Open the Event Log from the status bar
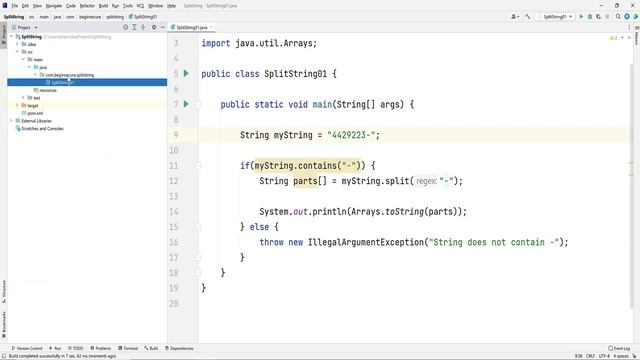Image resolution: width=640 pixels, height=360 pixels. 619,348
